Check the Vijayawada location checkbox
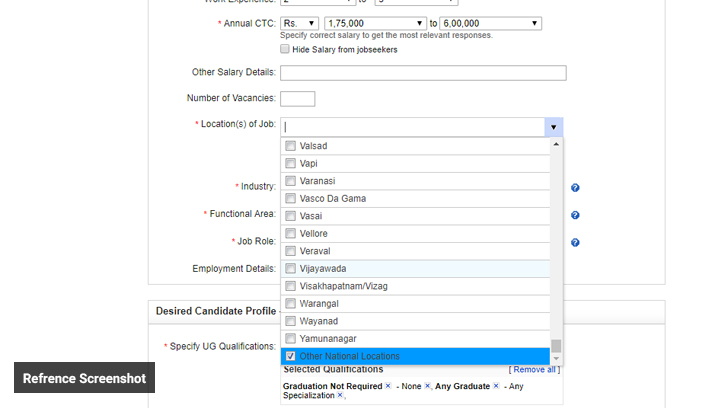The image size is (711, 408). pos(291,269)
